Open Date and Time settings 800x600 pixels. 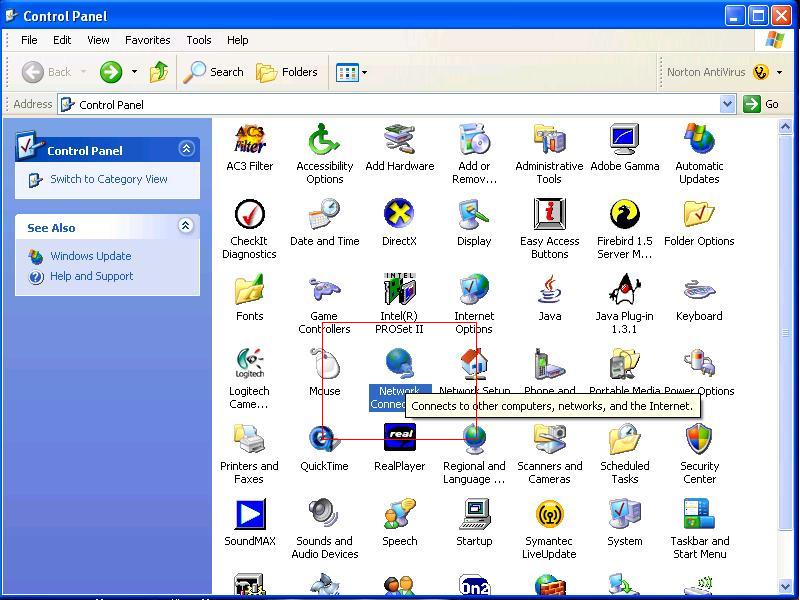[x=324, y=214]
